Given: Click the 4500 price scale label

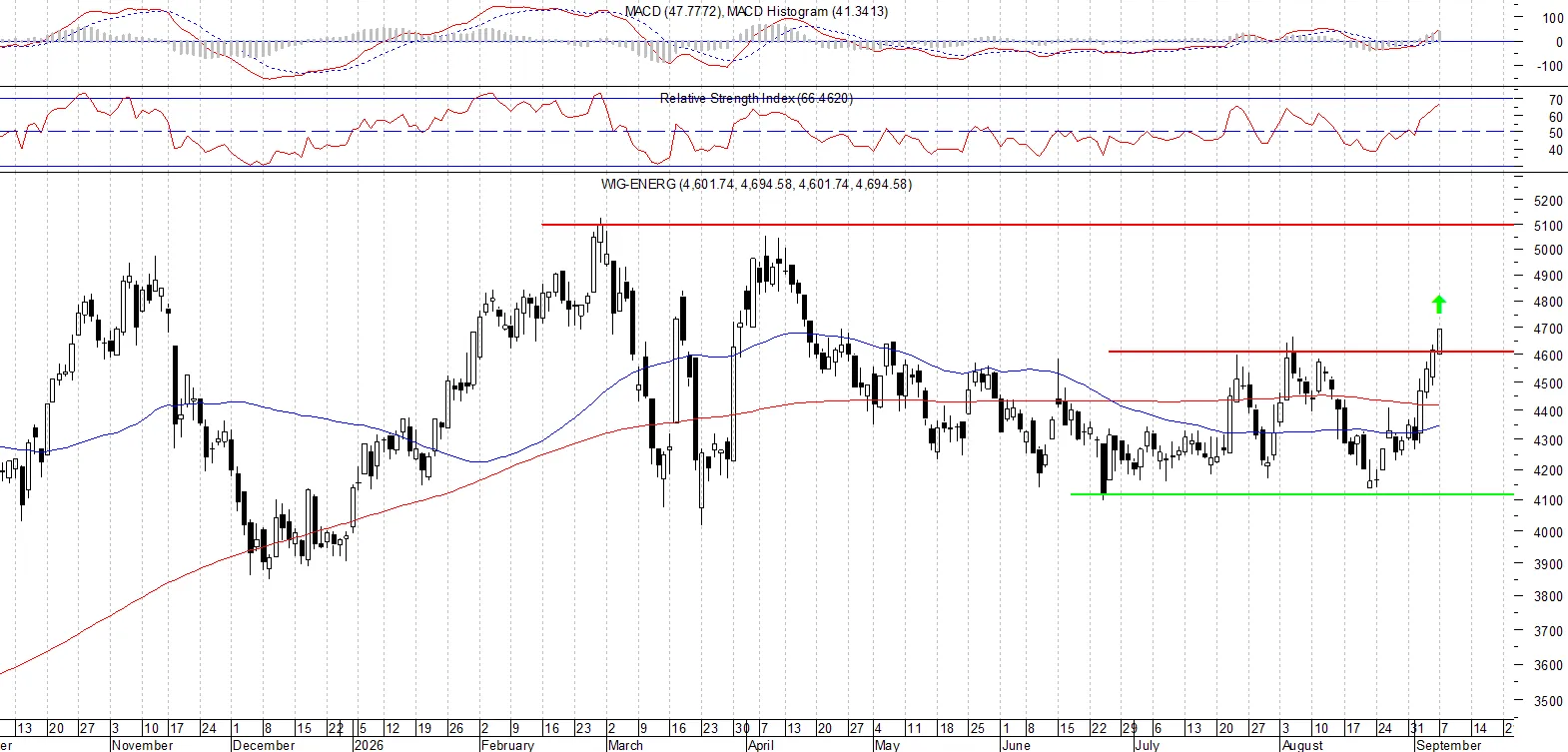Looking at the screenshot, I should coord(1548,383).
